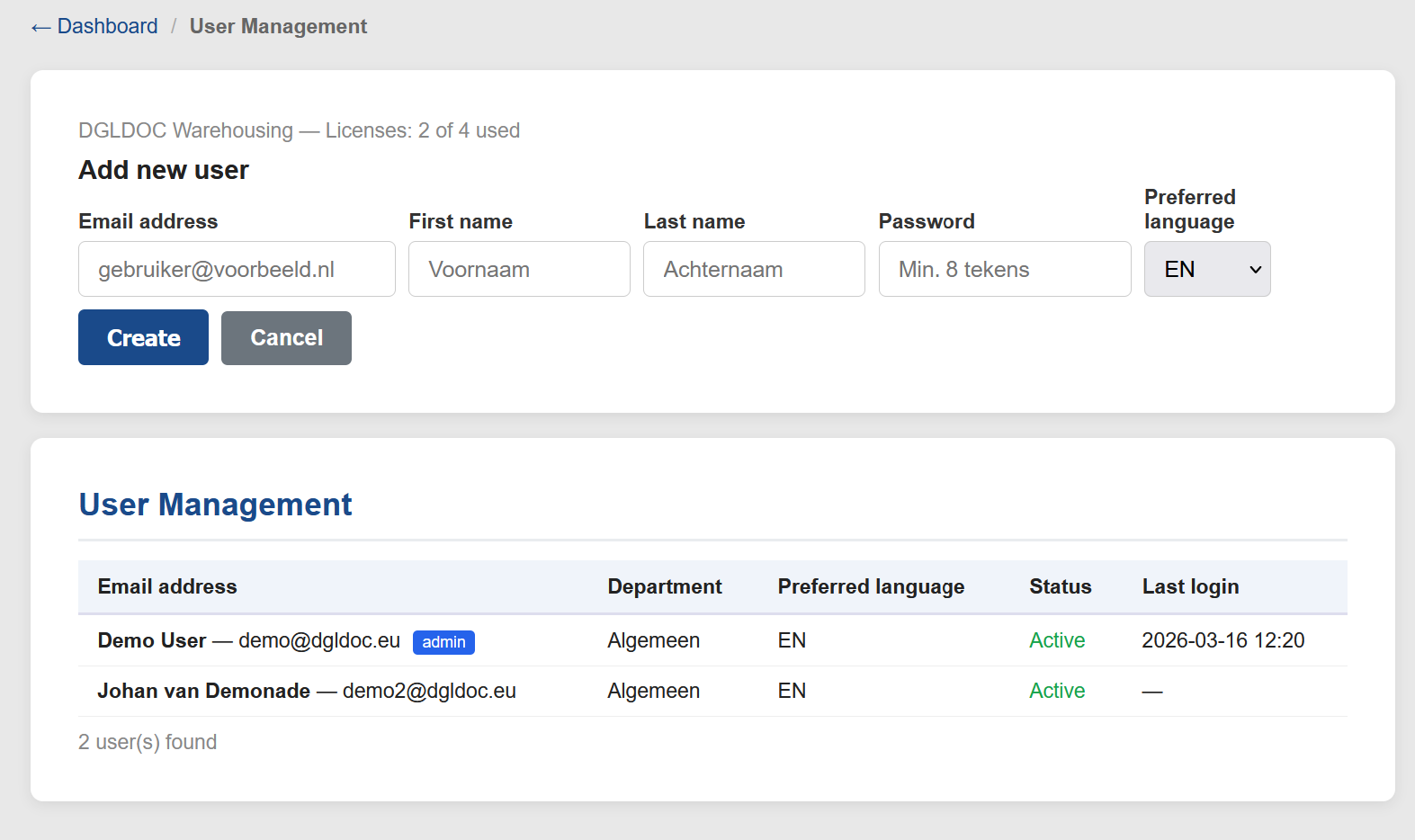Click the Dashboard back link
The width and height of the screenshot is (1415, 840).
[94, 26]
